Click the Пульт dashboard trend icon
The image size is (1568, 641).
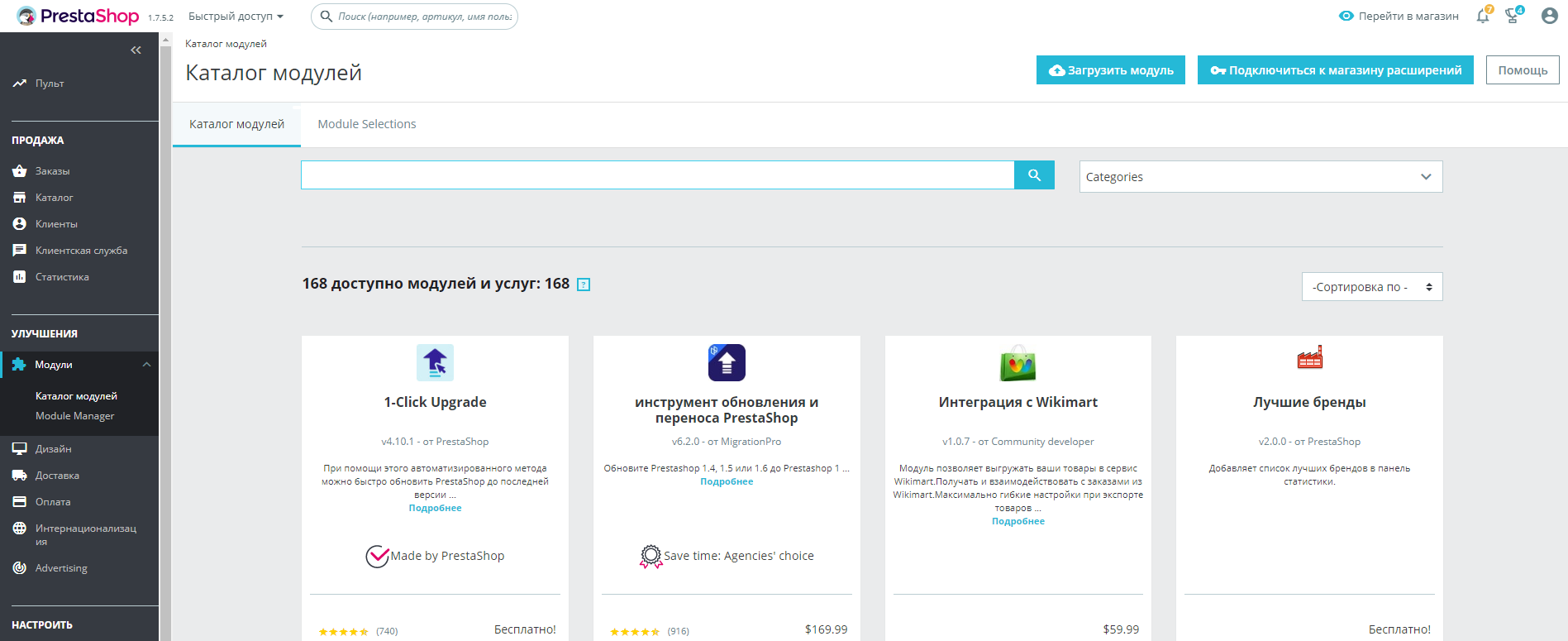pyautogui.click(x=20, y=84)
